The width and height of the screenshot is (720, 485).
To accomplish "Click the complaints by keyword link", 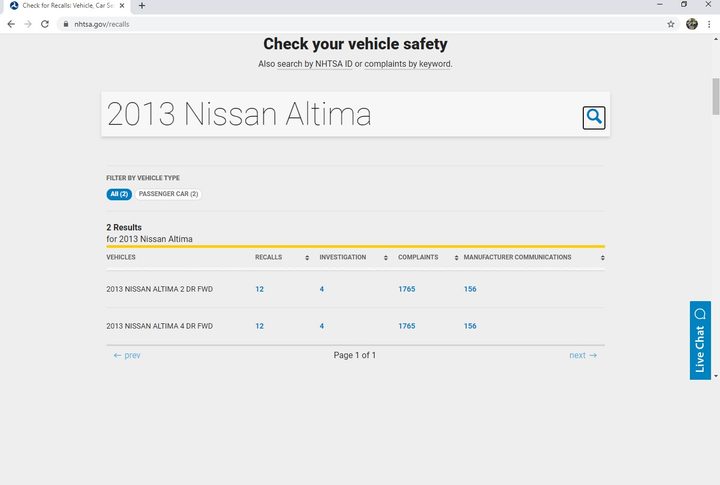I will click(x=408, y=64).
